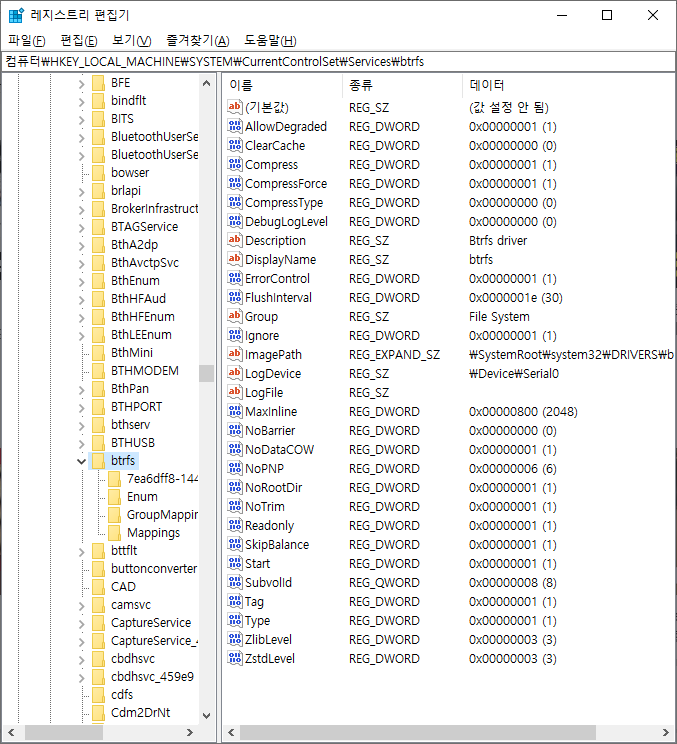677x744 pixels.
Task: Expand the BFE key node
Action: [x=81, y=83]
